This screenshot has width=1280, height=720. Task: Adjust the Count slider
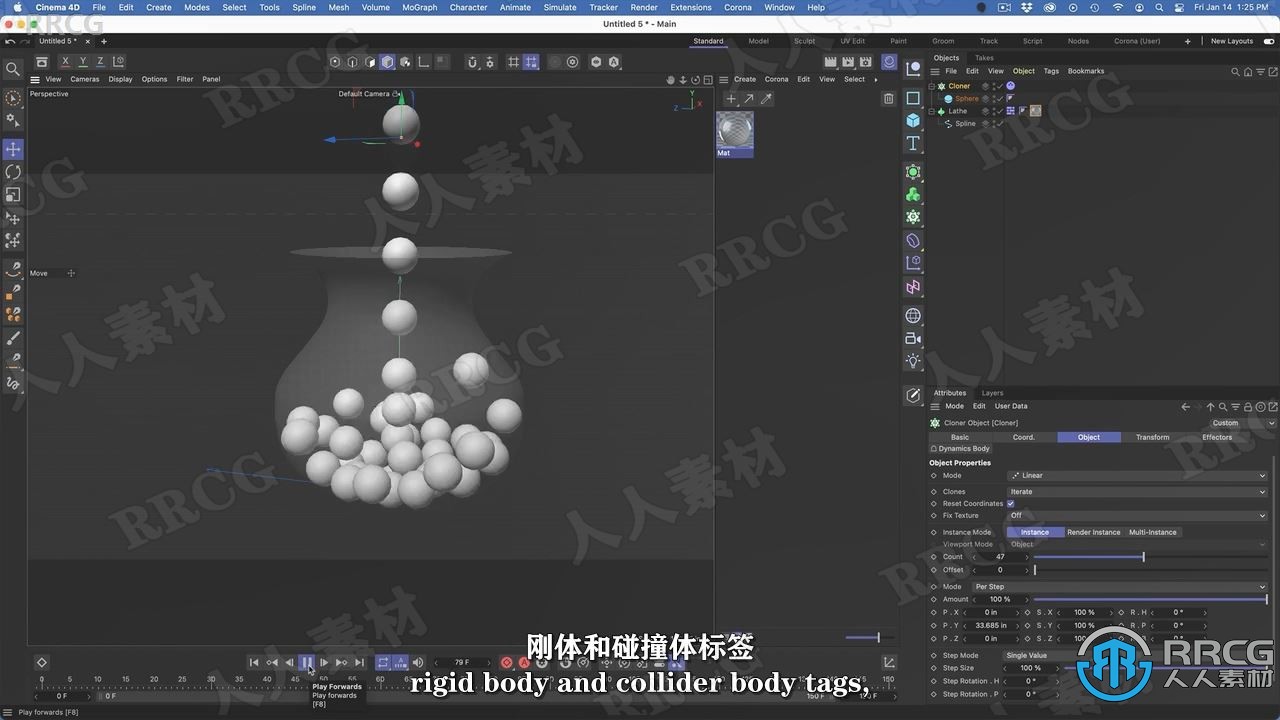tap(1150, 557)
